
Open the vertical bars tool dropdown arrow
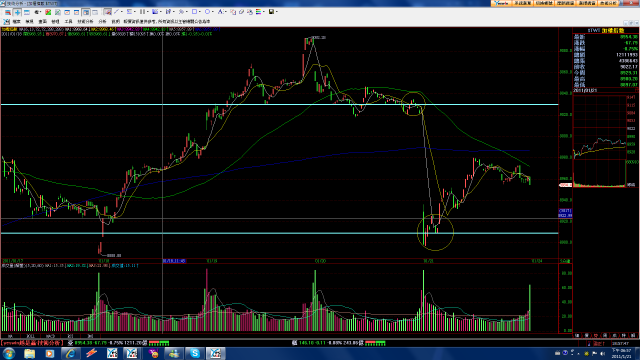(148, 12)
